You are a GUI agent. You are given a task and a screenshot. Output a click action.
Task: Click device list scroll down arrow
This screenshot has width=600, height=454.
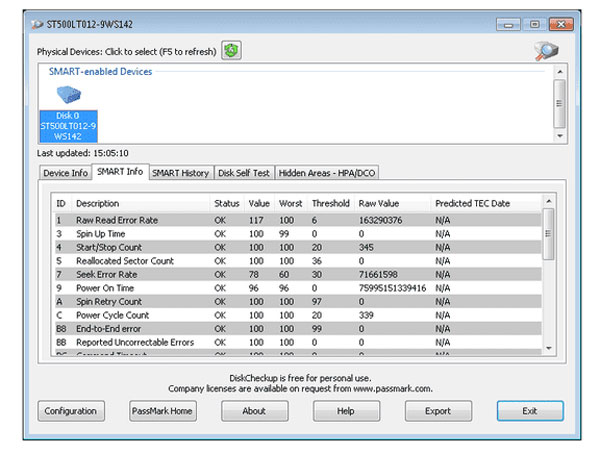[x=560, y=136]
